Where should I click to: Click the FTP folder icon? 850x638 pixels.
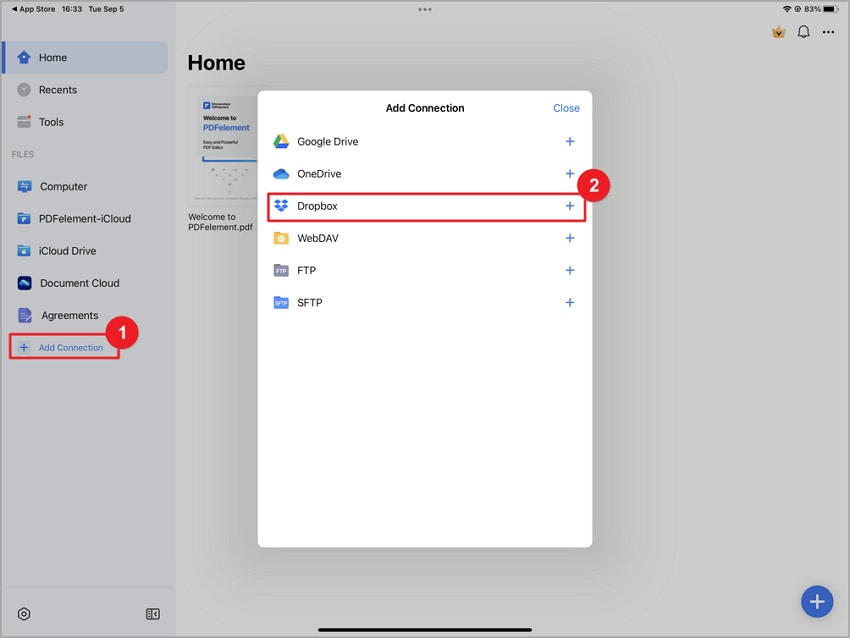pyautogui.click(x=281, y=270)
